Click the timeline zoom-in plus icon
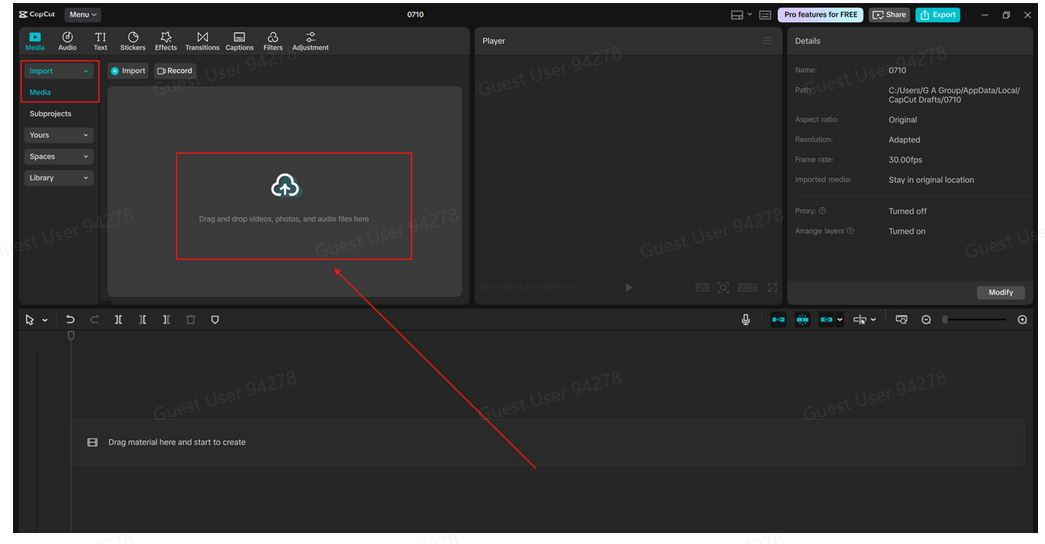Image resolution: width=1045 pixels, height=544 pixels. pyautogui.click(x=1022, y=320)
